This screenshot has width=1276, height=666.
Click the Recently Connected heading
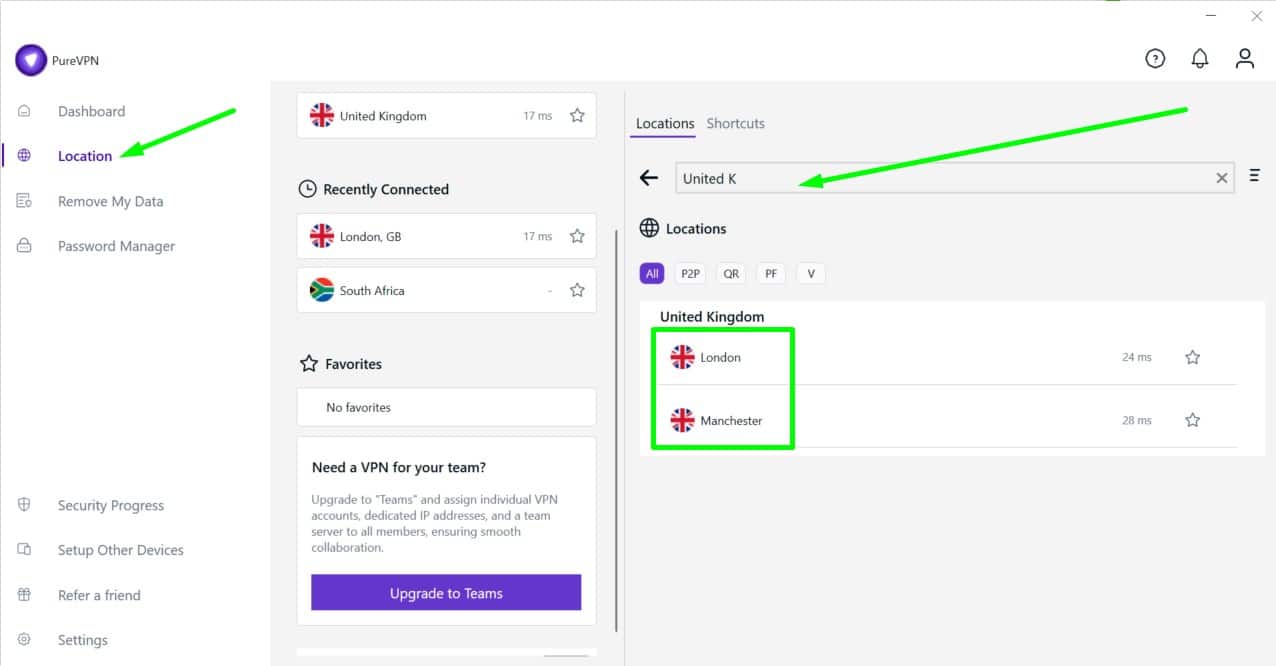(x=386, y=189)
